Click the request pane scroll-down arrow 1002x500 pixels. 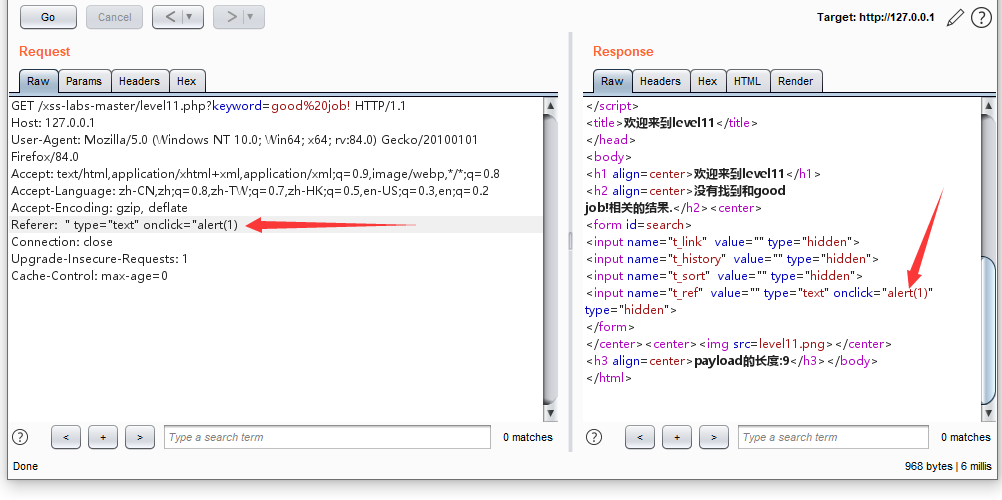550,414
